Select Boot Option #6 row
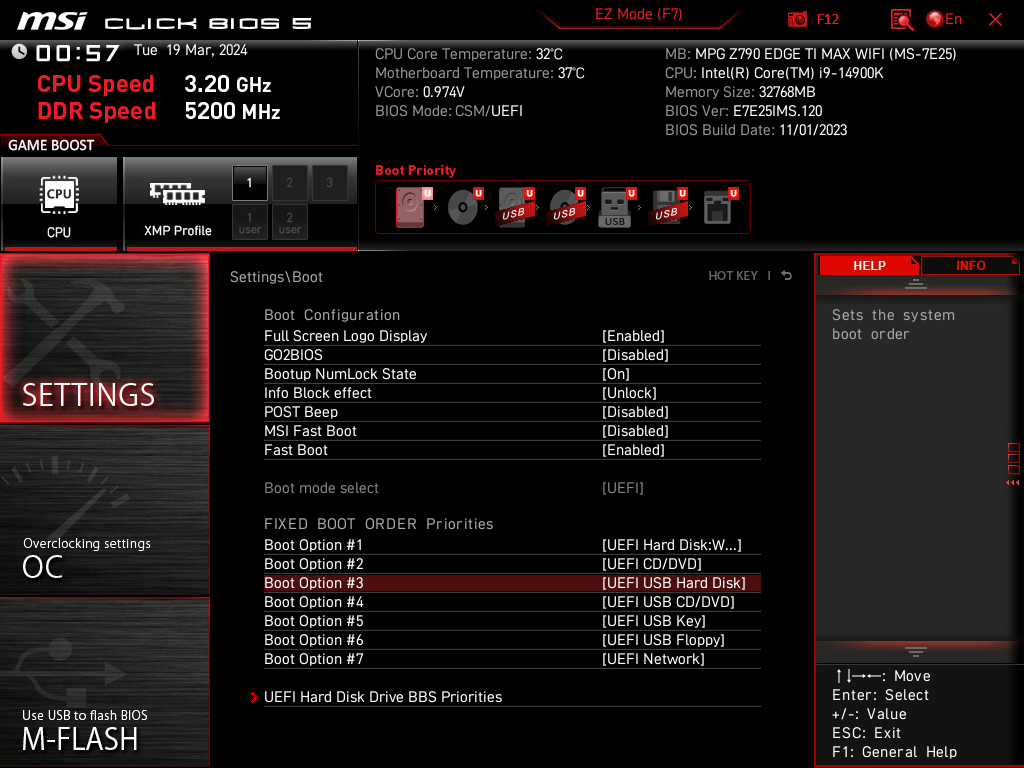This screenshot has width=1024, height=768. (x=512, y=639)
